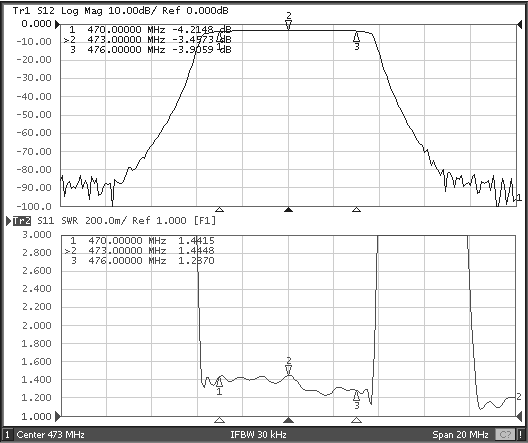528x443 pixels.
Task: Click the Tr1 marker 2 readout, 473 MHz row
Action: click(x=147, y=40)
